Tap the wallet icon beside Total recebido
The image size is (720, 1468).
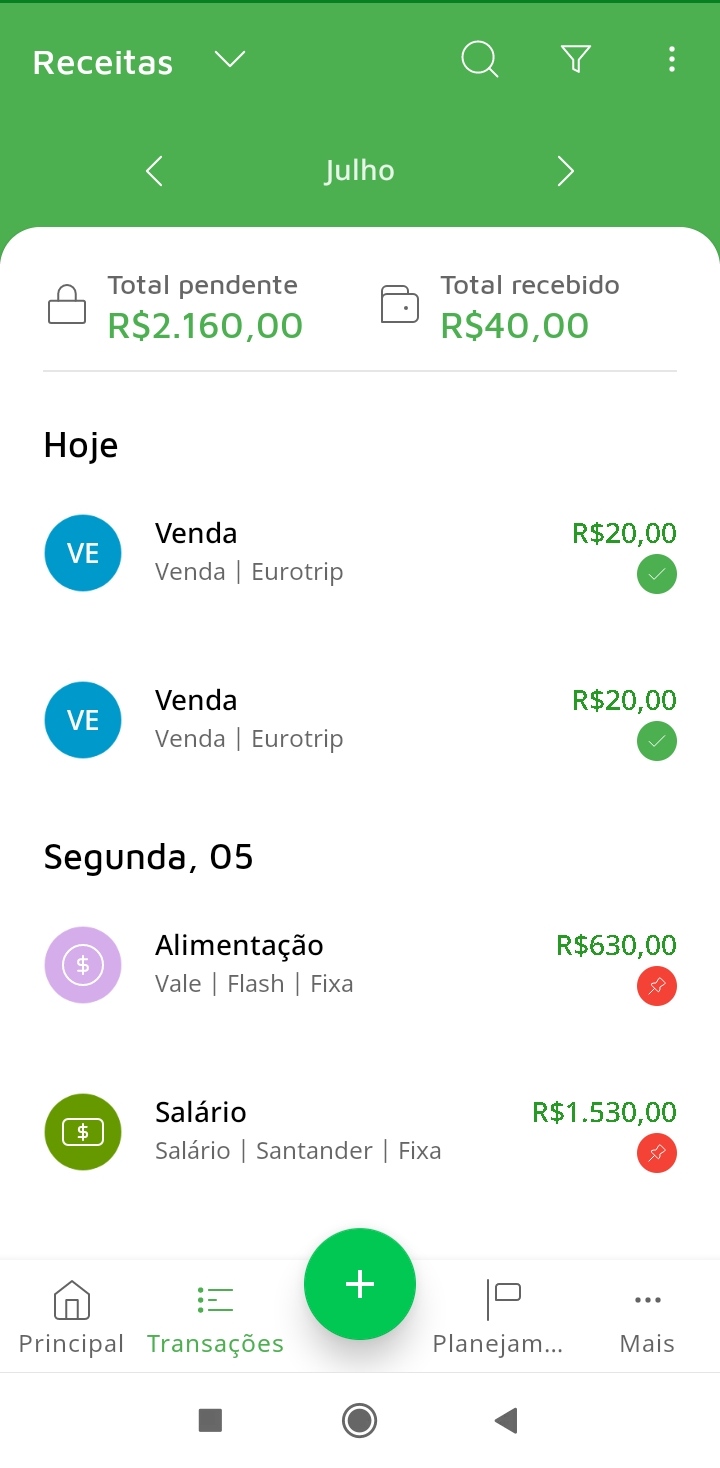tap(400, 305)
